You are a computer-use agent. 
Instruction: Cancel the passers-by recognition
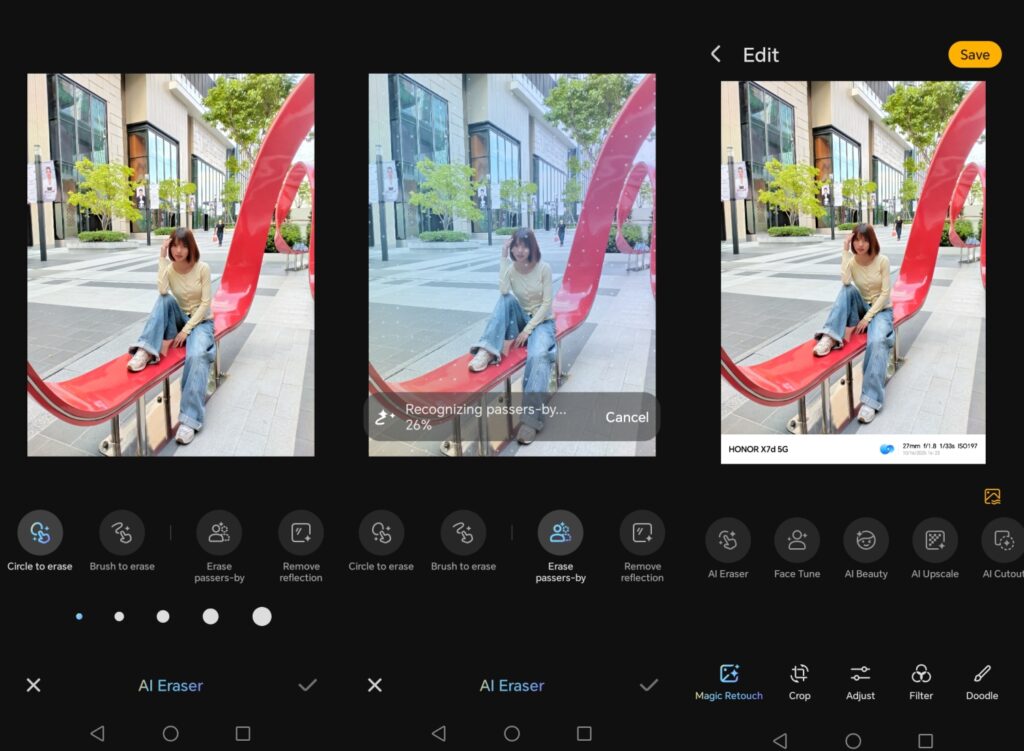click(x=627, y=417)
